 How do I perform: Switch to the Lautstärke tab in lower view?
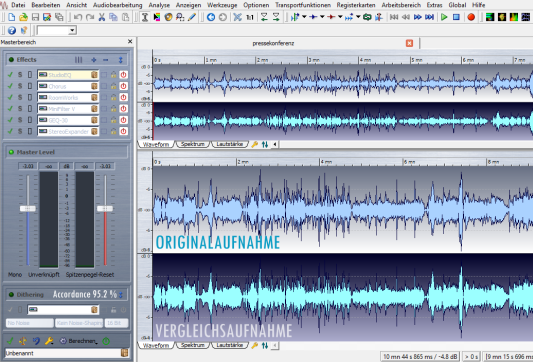tap(230, 345)
